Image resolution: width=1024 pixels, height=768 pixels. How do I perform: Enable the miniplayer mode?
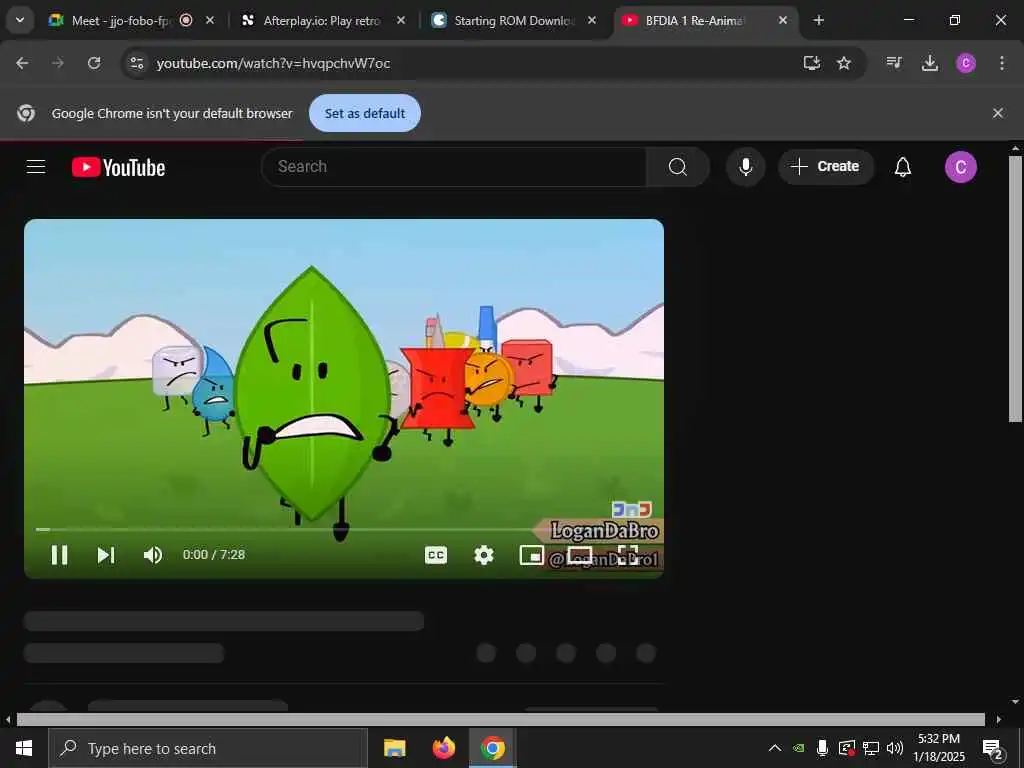(x=532, y=555)
